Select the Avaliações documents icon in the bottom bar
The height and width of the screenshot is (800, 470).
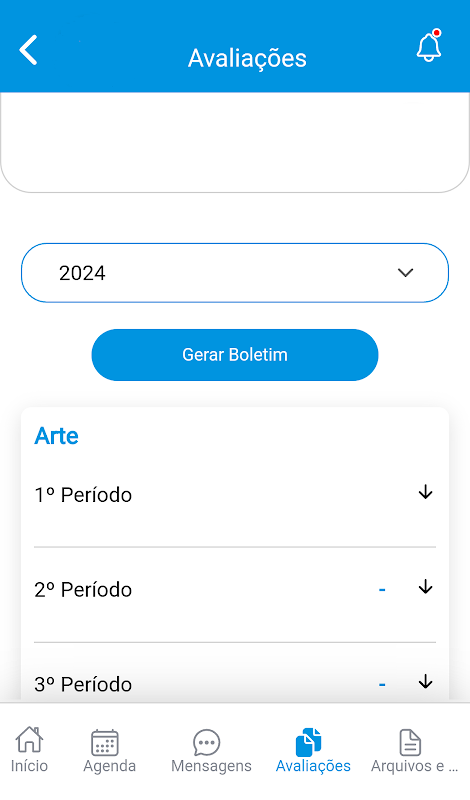tap(309, 742)
